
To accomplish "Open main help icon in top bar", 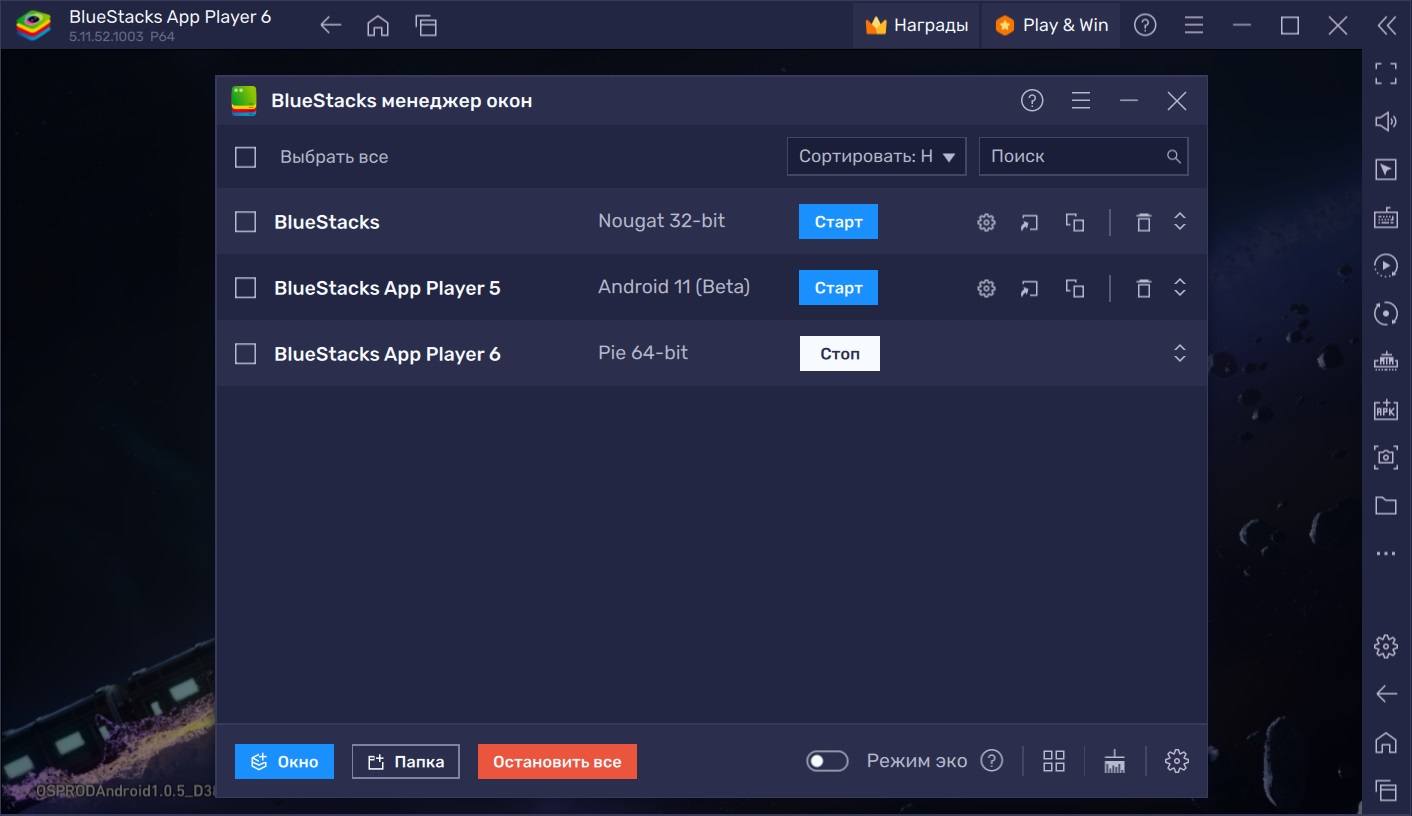I will [x=1145, y=26].
